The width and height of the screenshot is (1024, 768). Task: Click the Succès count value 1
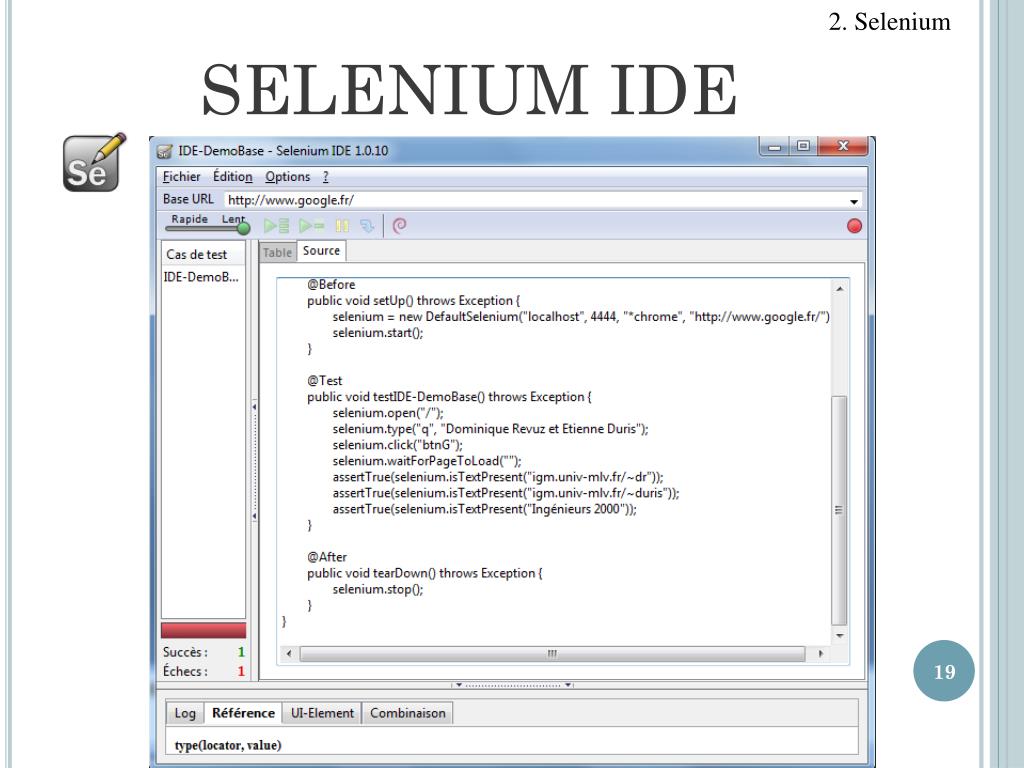pyautogui.click(x=241, y=652)
